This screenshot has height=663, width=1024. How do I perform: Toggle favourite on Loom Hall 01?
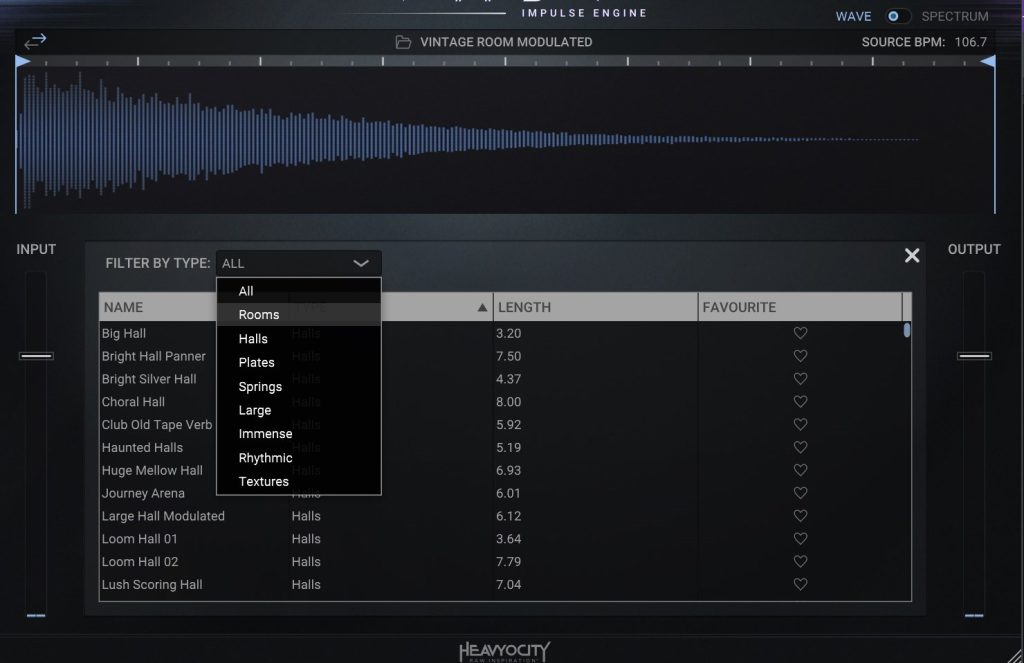point(800,539)
